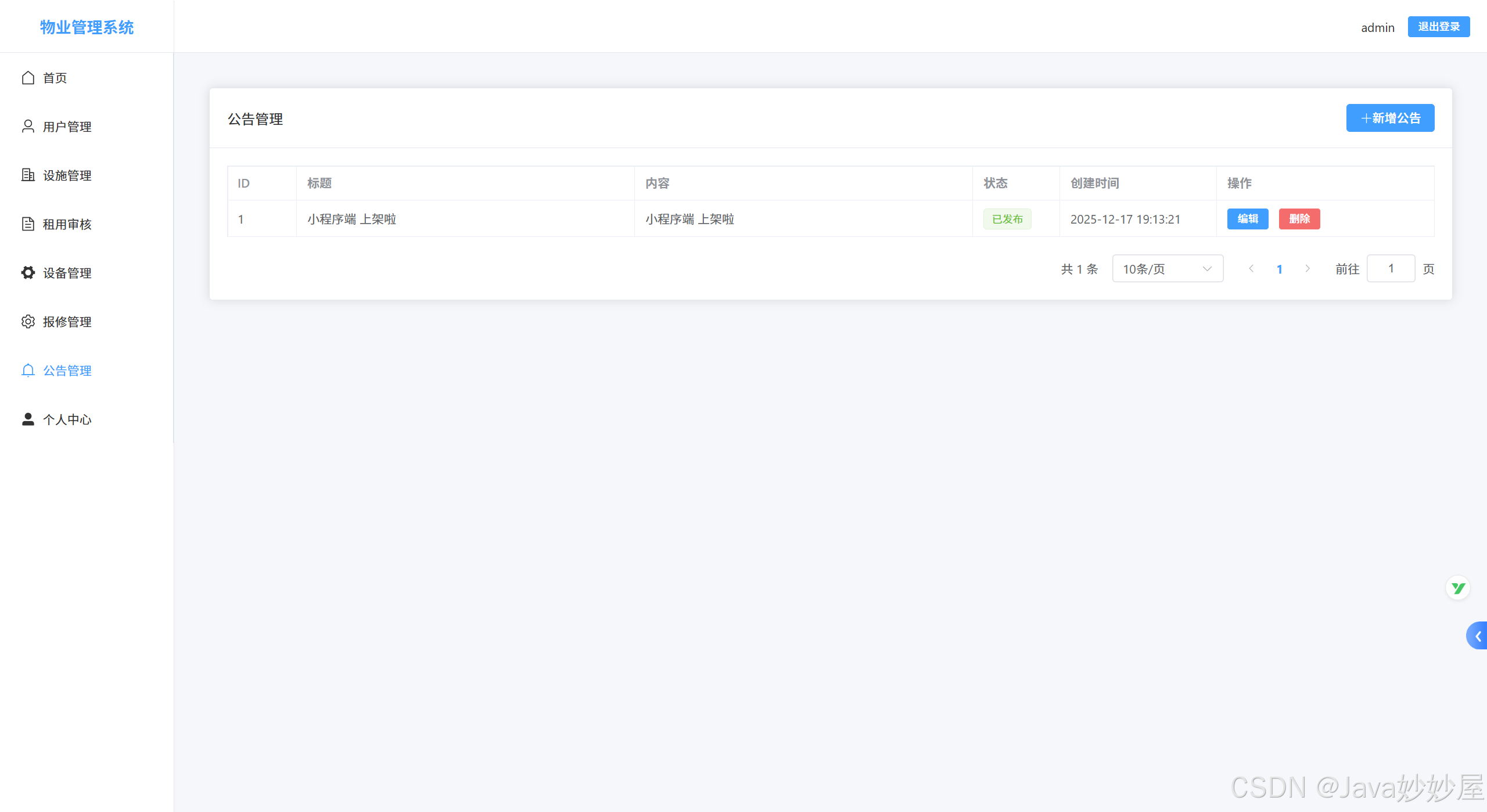This screenshot has height=812, width=1487.
Task: Click the gear icon for 设备管理
Action: 28,272
